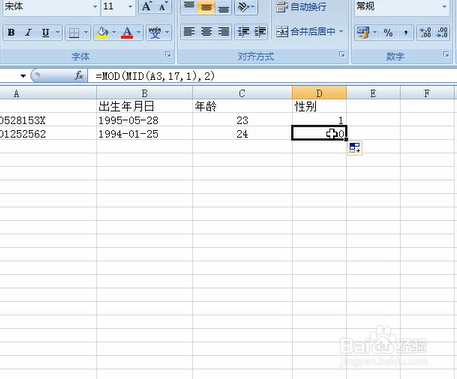Select column A header
457x379 pixels.
48,93
